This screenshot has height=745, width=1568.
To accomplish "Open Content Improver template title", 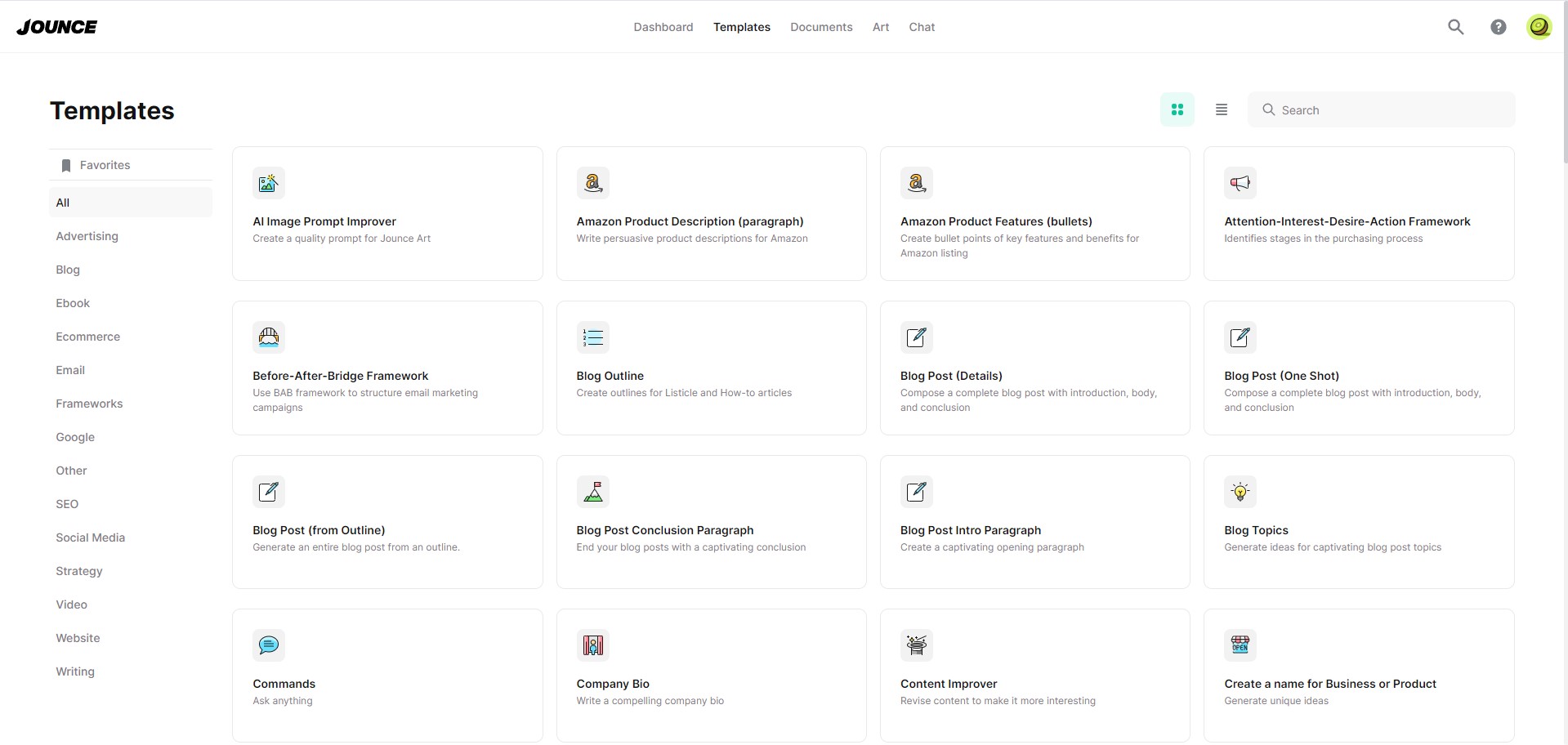I will (949, 684).
